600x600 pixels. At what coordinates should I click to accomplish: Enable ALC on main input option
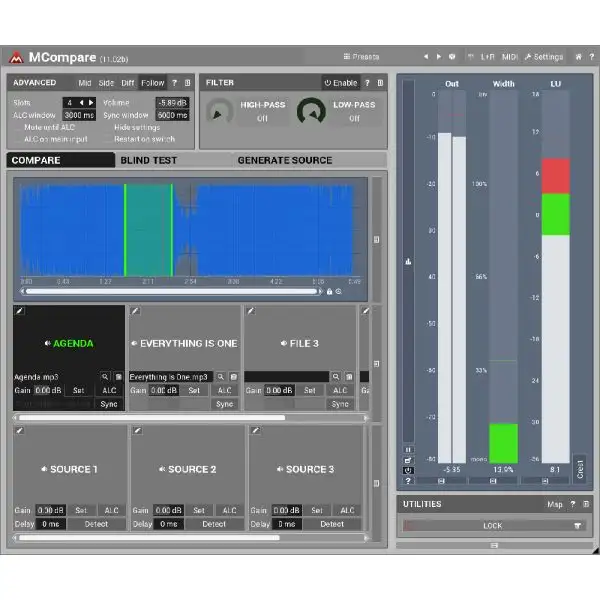(x=52, y=139)
